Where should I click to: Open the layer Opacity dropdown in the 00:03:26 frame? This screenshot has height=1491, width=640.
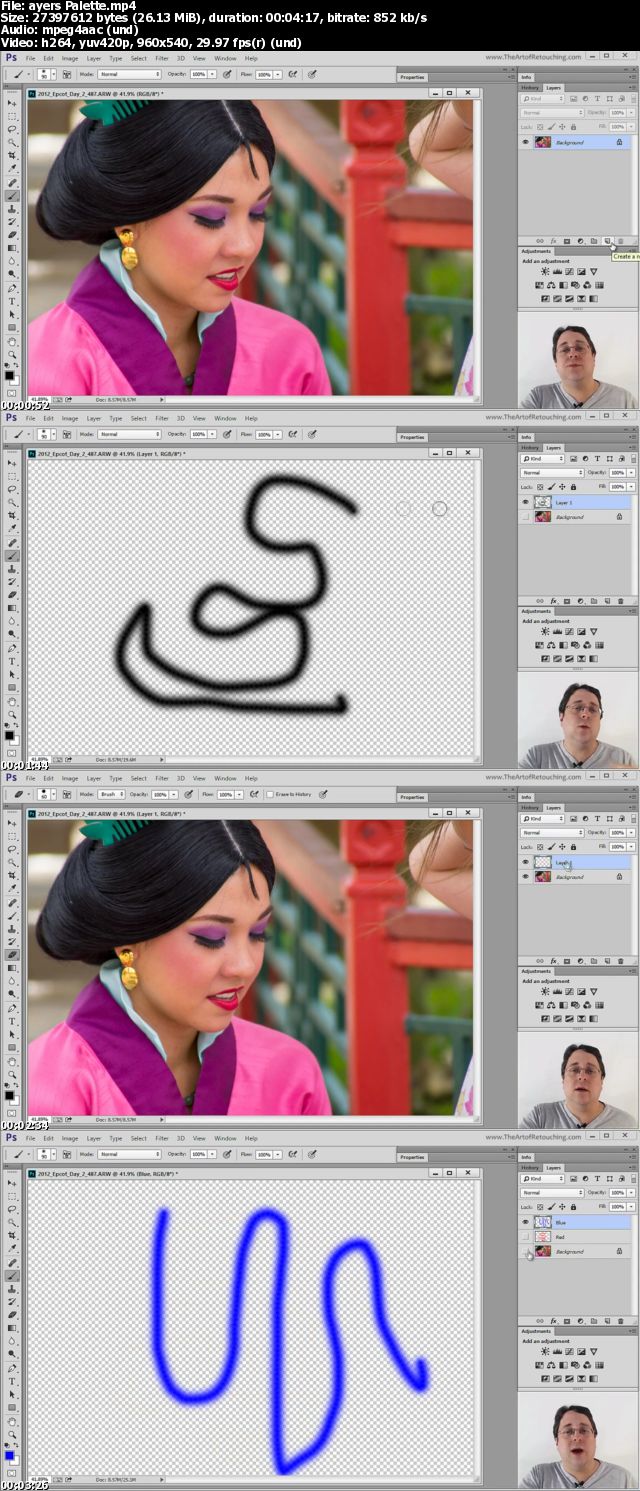pyautogui.click(x=631, y=1193)
